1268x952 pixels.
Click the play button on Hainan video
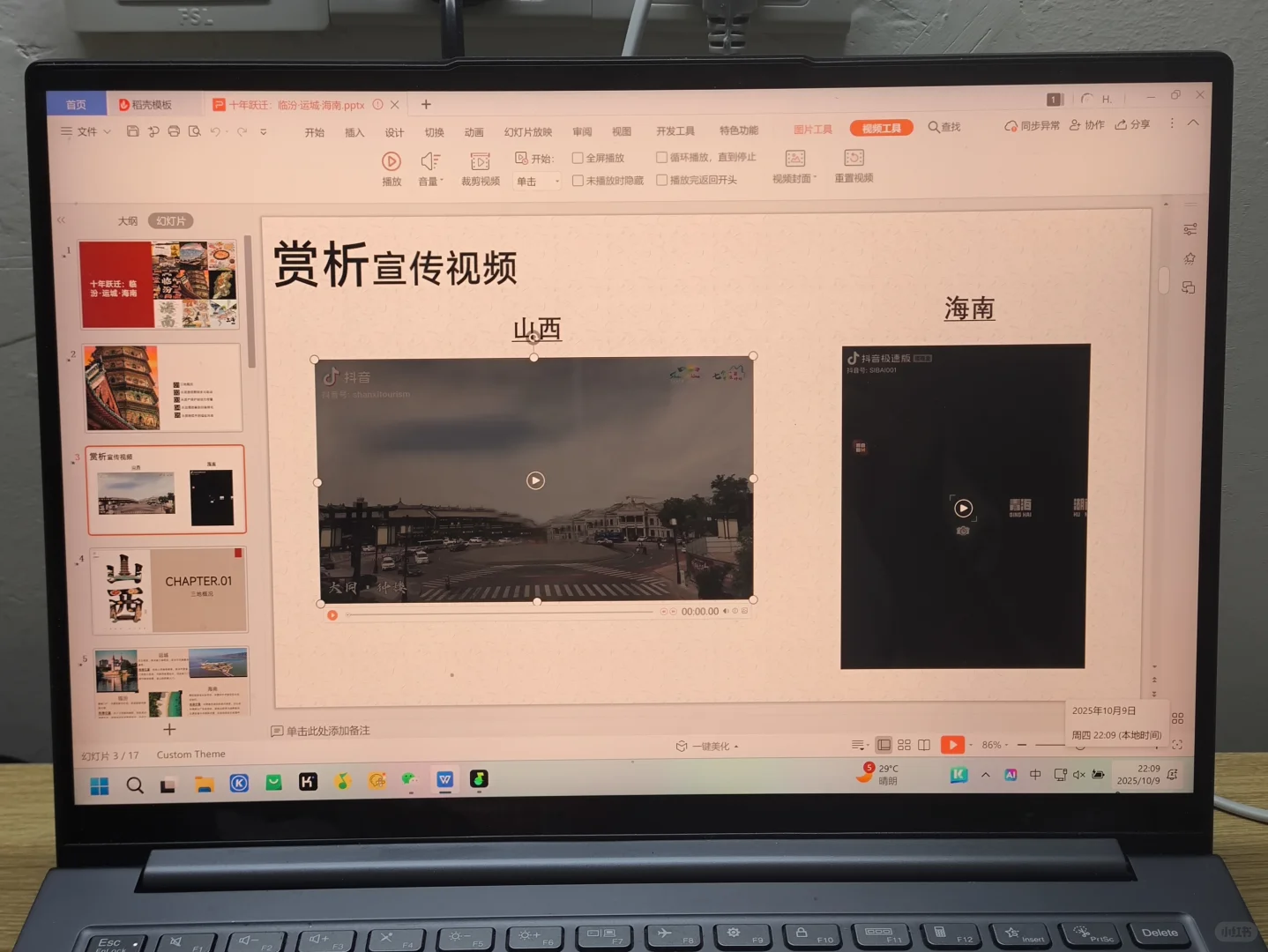point(963,508)
